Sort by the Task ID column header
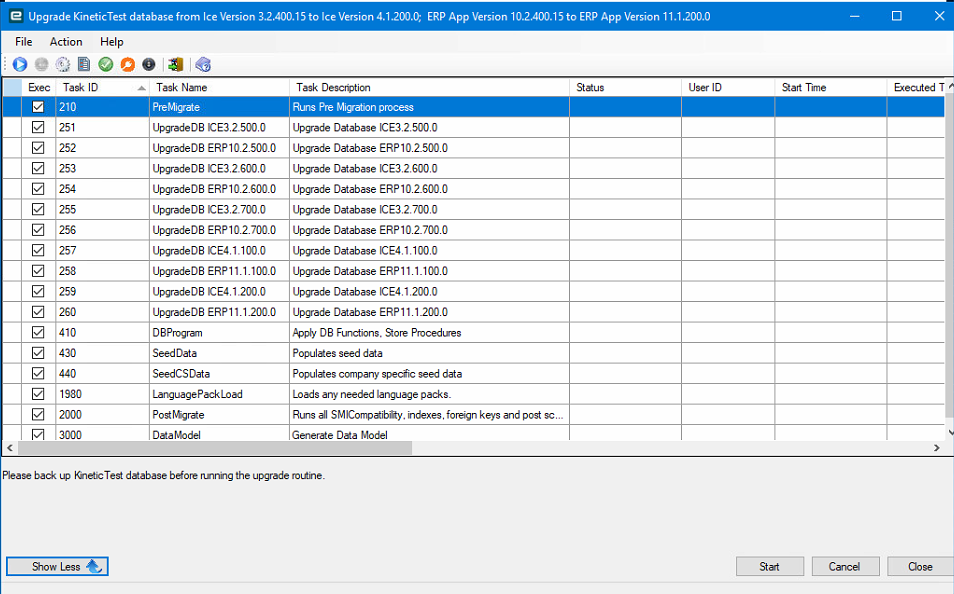This screenshot has height=594, width=954. click(x=102, y=88)
